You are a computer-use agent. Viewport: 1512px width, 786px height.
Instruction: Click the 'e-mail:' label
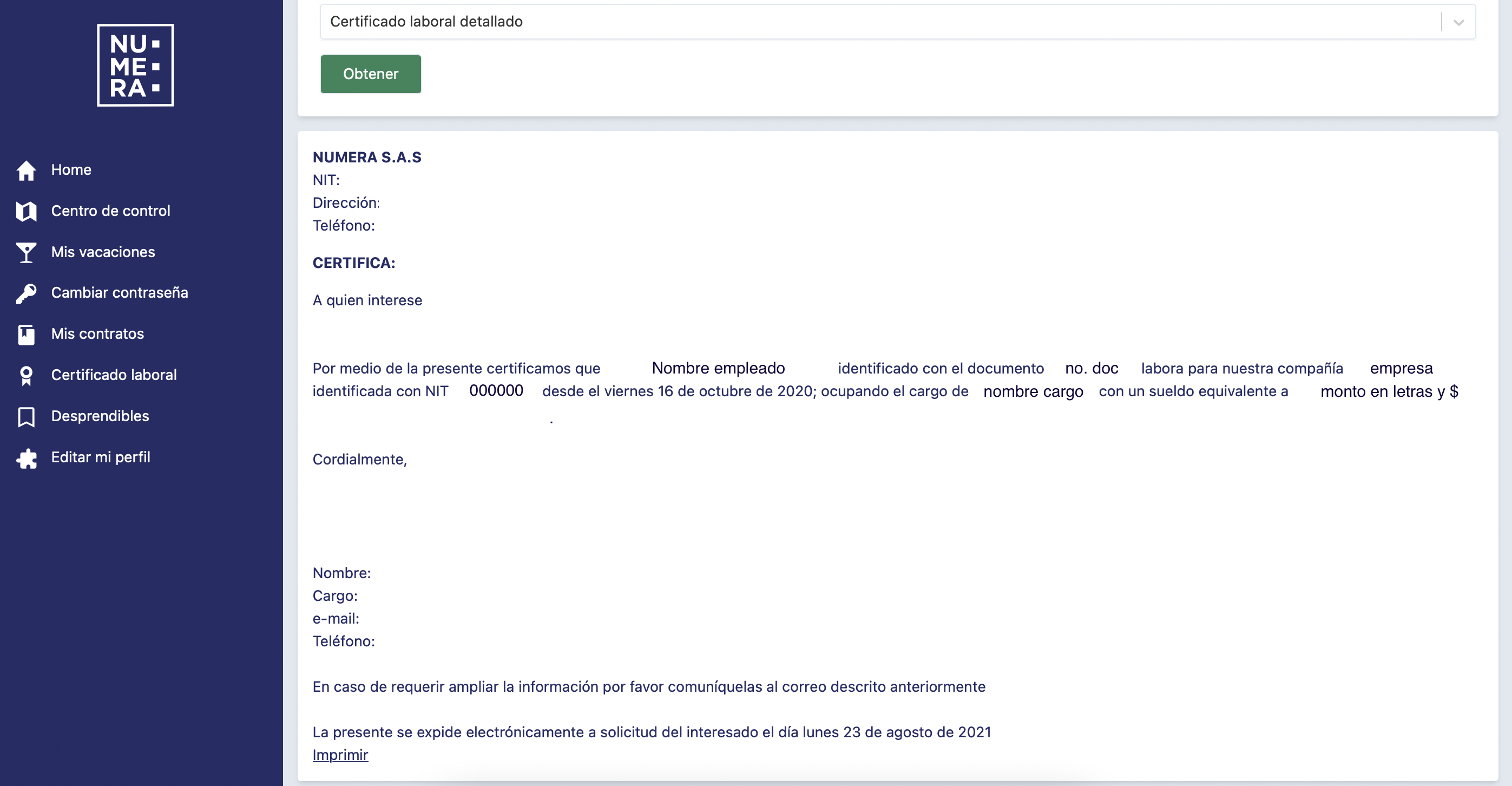336,618
